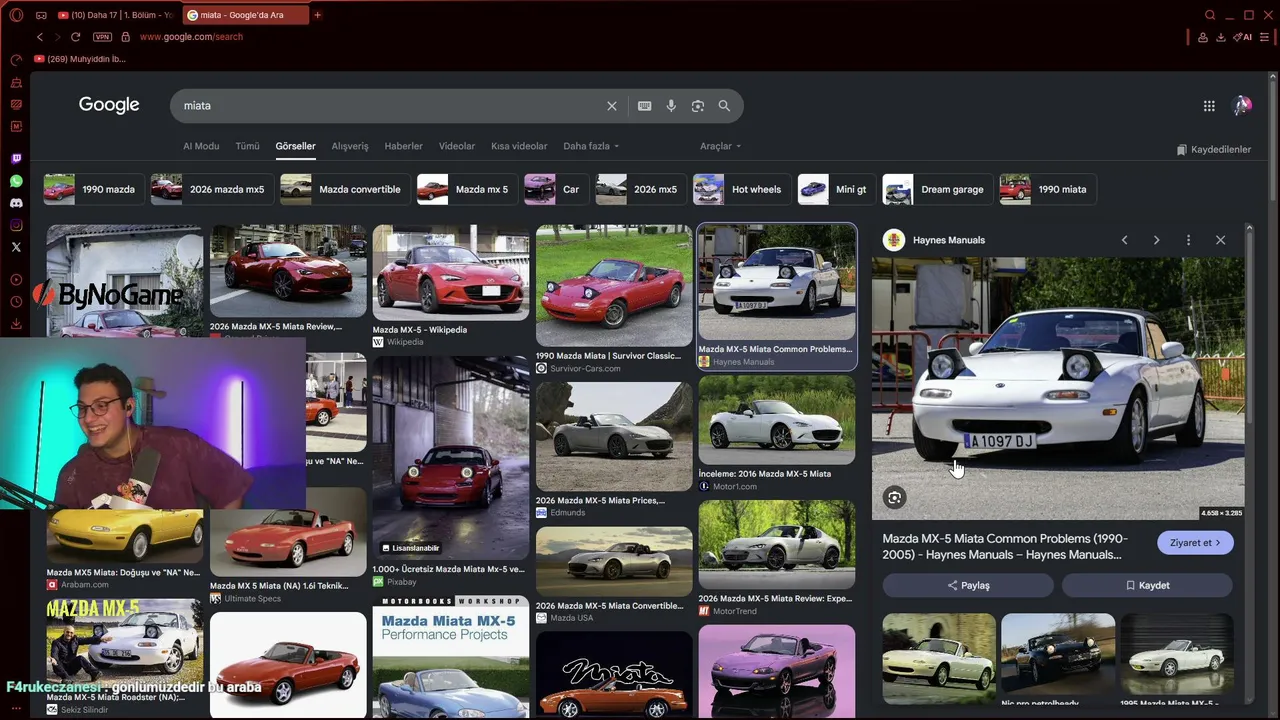Open the Haynes Manuals preview title link
Image resolution: width=1280 pixels, height=720 pixels.
(1004, 546)
